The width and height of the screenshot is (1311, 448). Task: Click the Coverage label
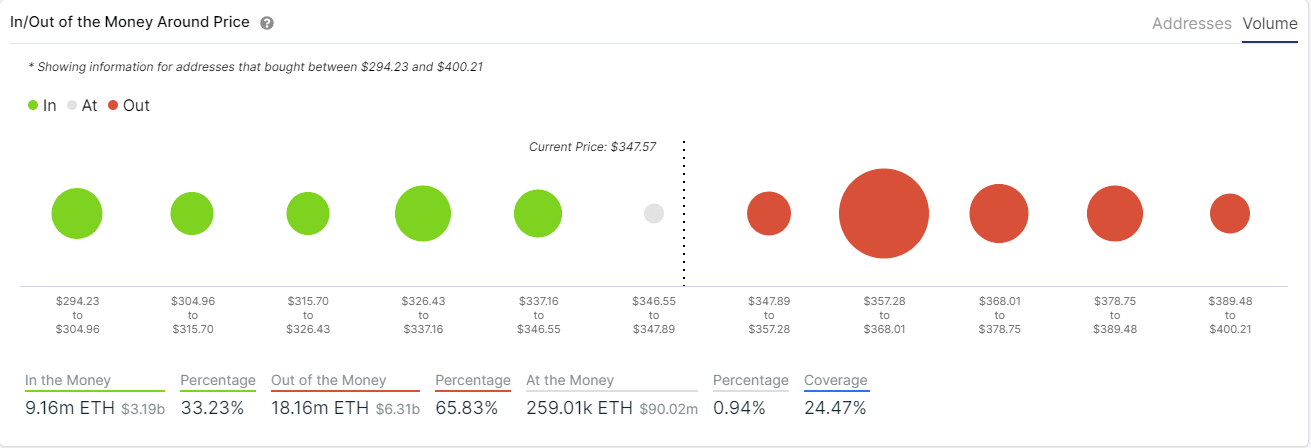(x=836, y=380)
